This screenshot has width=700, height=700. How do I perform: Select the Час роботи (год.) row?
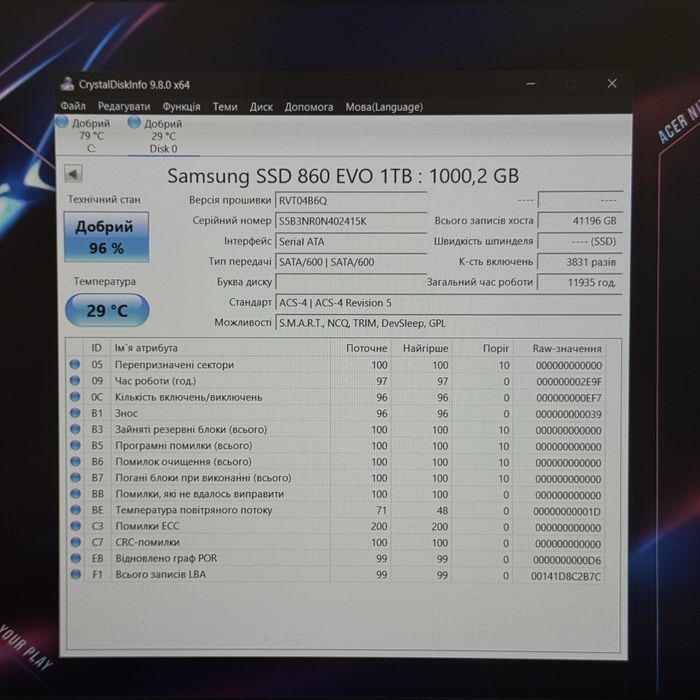coord(336,381)
